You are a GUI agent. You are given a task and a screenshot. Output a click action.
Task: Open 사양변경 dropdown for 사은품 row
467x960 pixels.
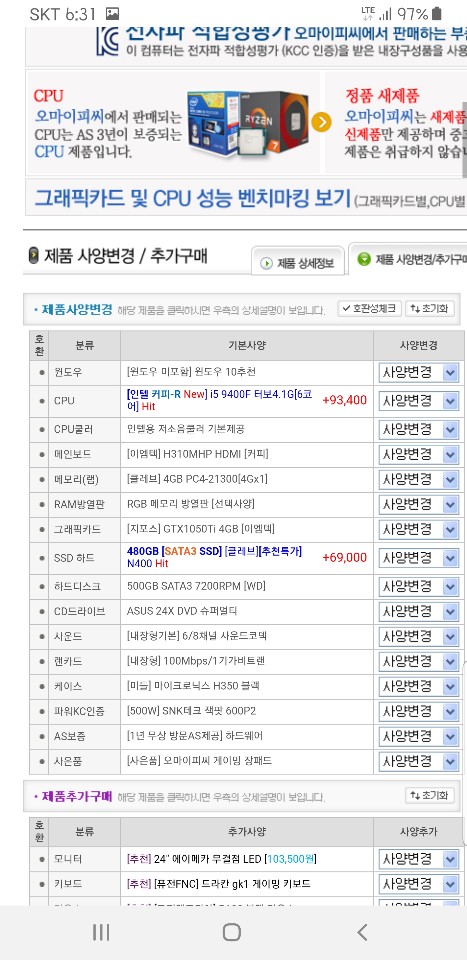[x=419, y=761]
